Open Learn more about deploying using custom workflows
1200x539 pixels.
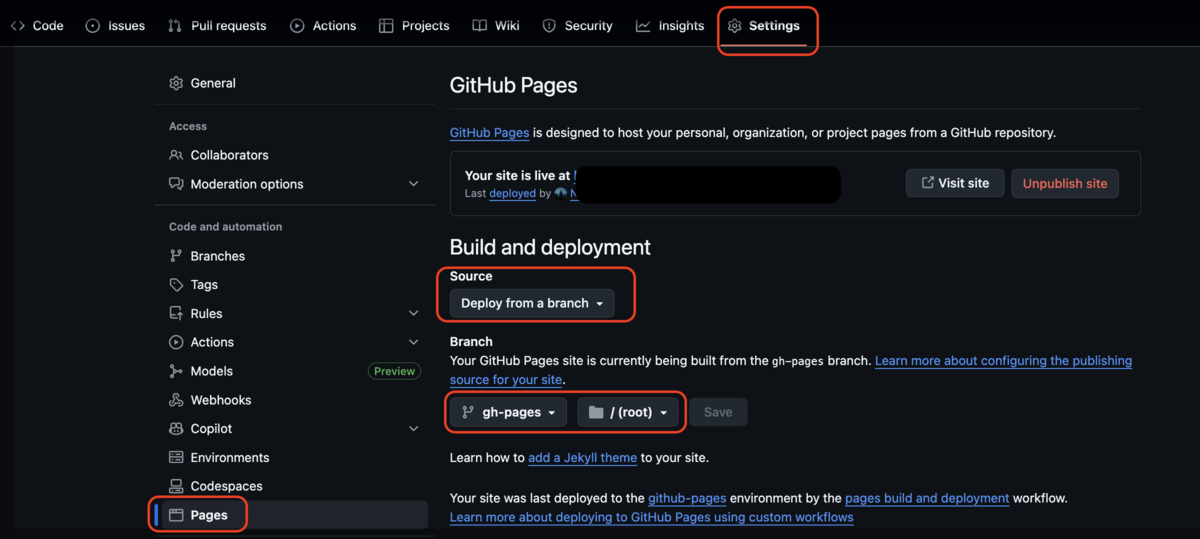[x=652, y=517]
